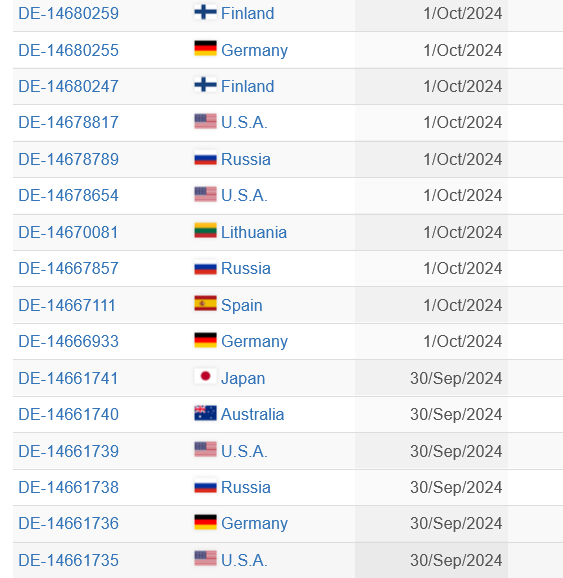Image resolution: width=563 pixels, height=578 pixels.
Task: Select the Lithuania country link
Action: [254, 233]
